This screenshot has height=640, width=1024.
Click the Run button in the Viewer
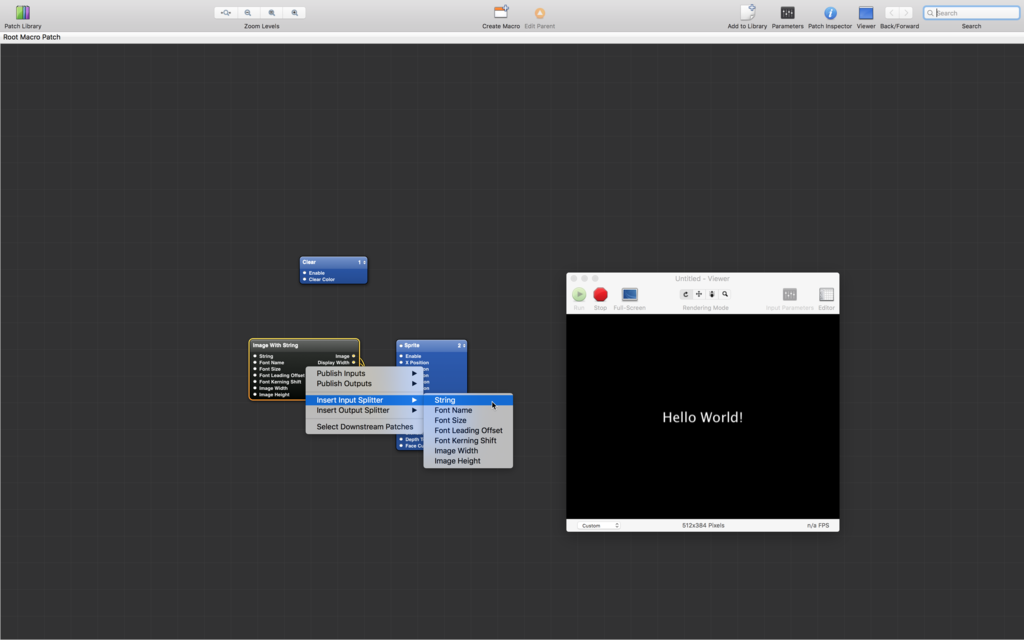(x=579, y=295)
